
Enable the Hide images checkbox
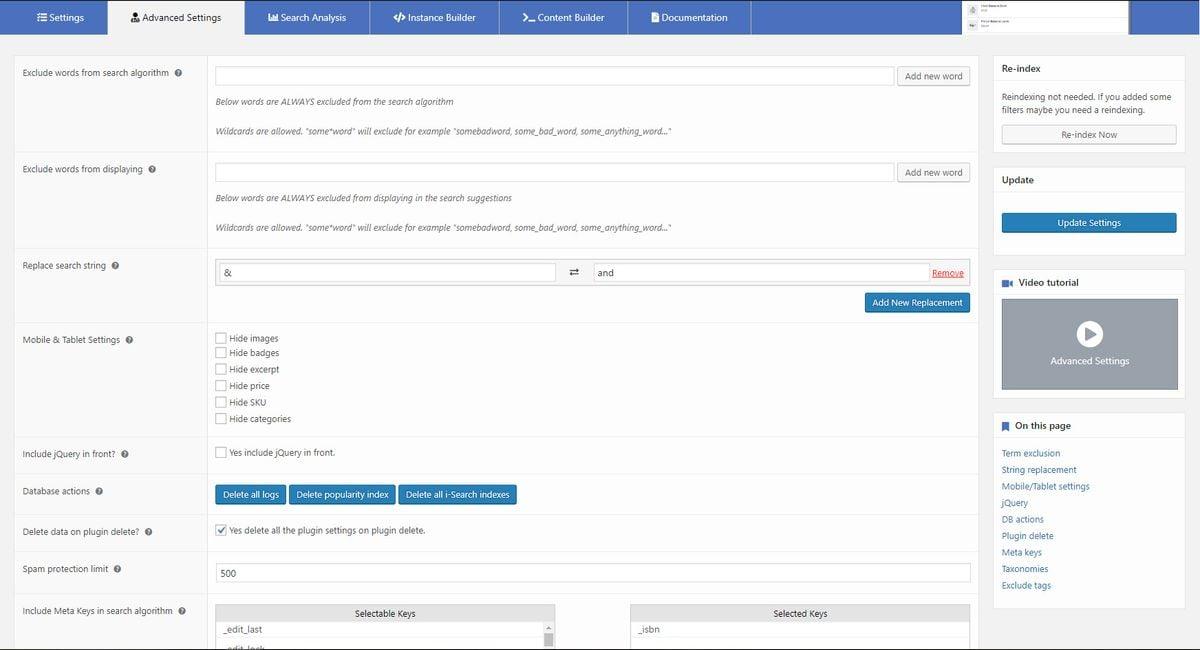tap(221, 338)
